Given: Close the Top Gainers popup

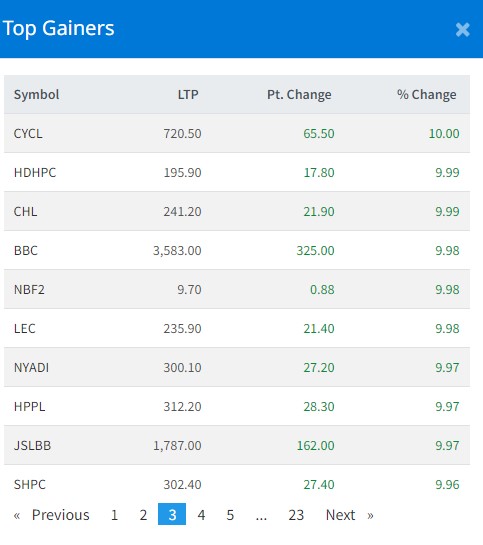Looking at the screenshot, I should [x=462, y=30].
